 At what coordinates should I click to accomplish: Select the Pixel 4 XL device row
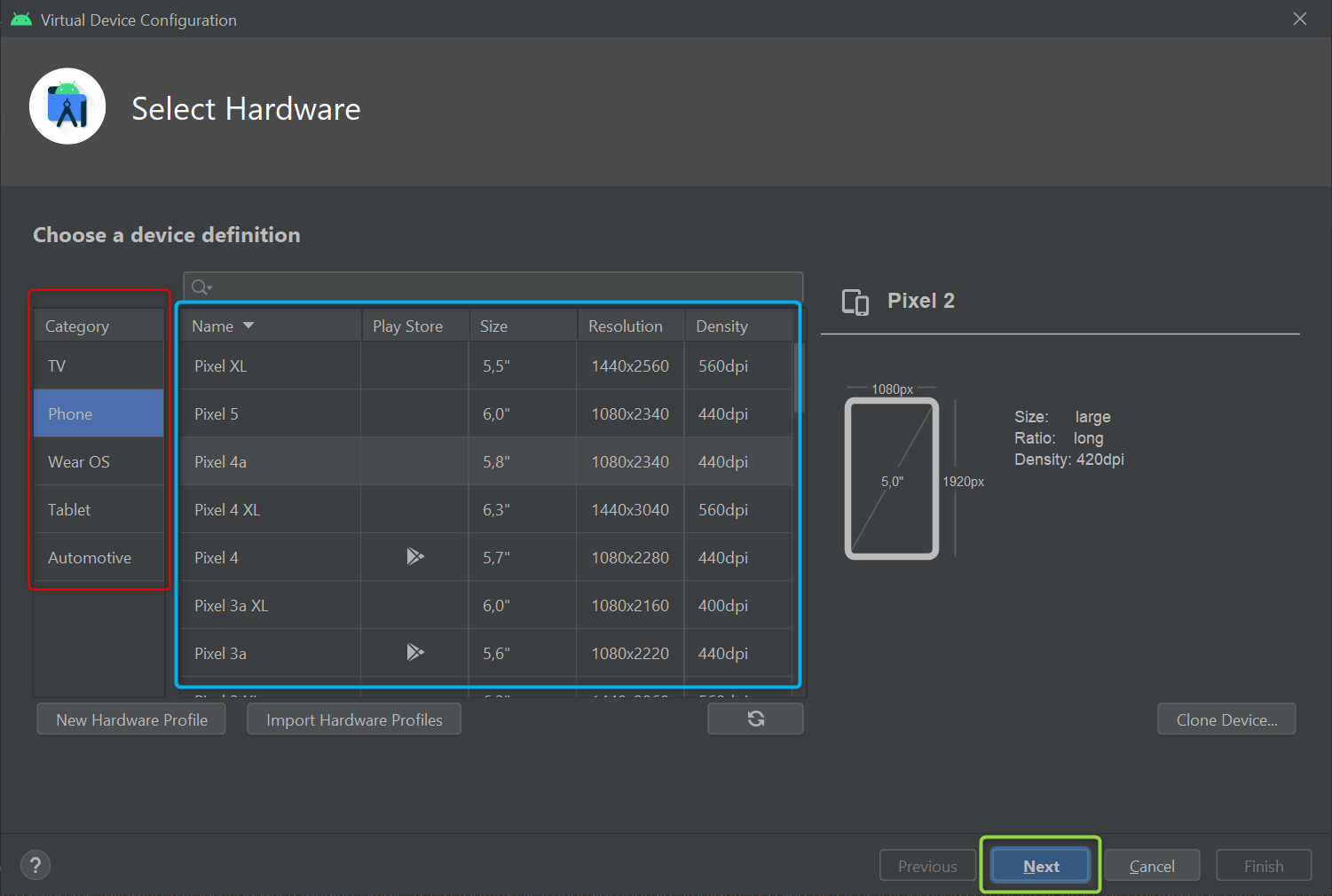[x=485, y=509]
